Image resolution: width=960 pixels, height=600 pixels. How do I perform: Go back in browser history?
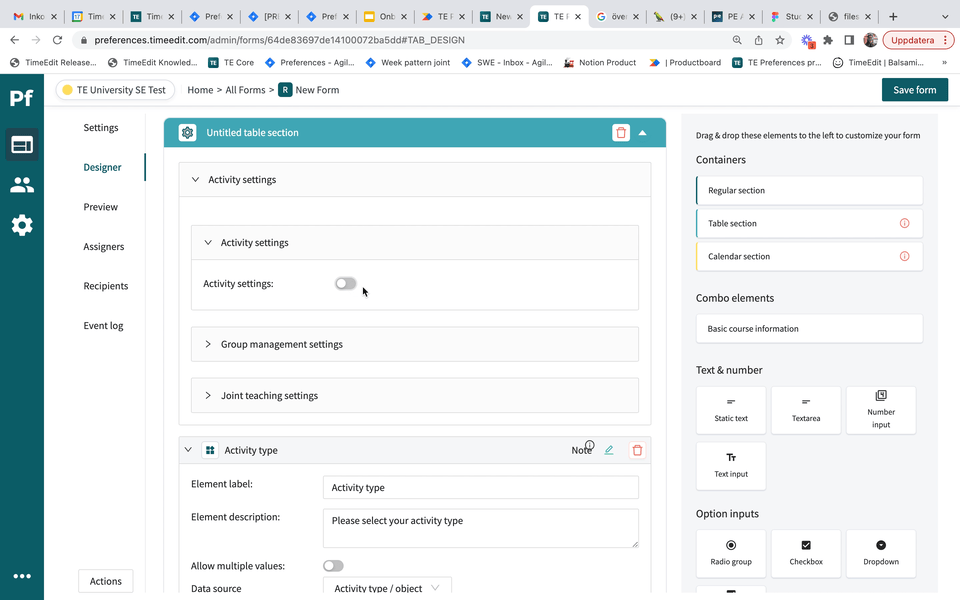coord(15,40)
